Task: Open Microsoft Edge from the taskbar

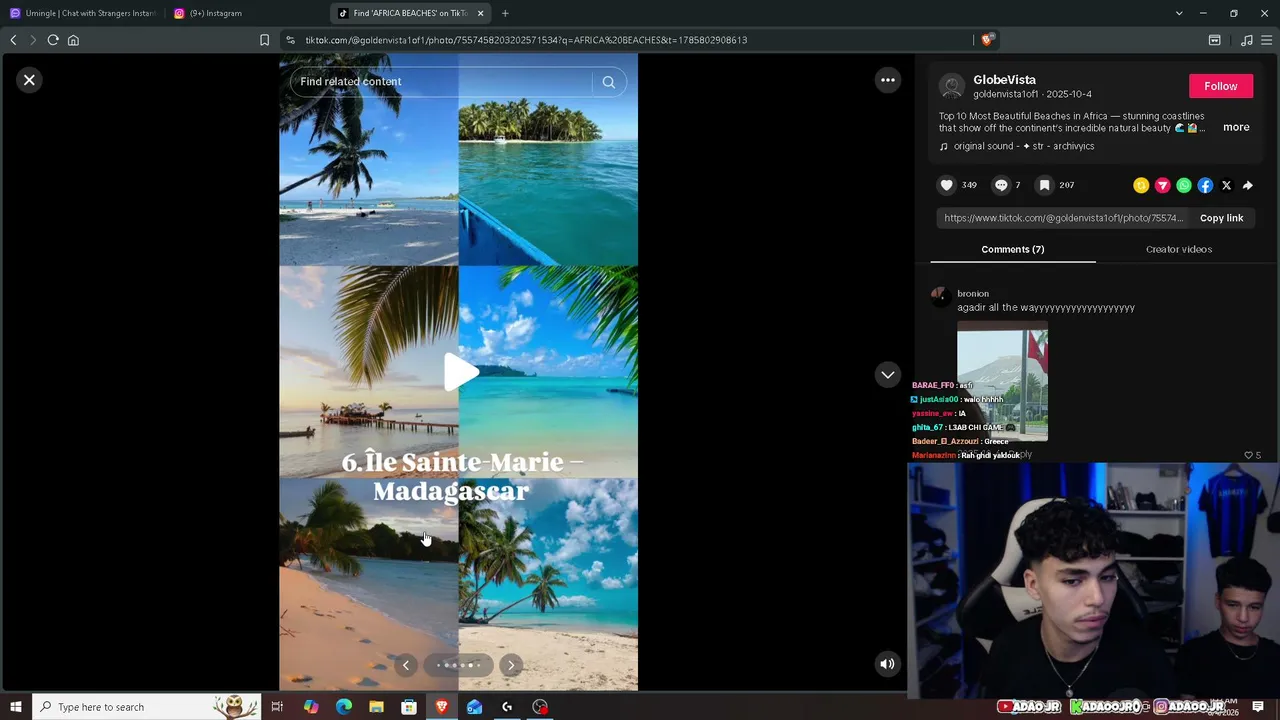Action: [x=344, y=707]
